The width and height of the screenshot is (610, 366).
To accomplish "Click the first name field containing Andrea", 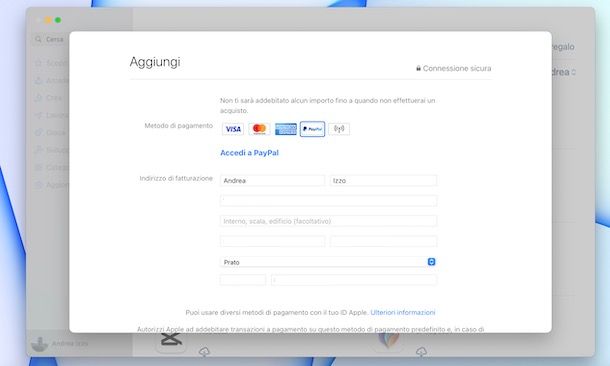I will pos(272,180).
